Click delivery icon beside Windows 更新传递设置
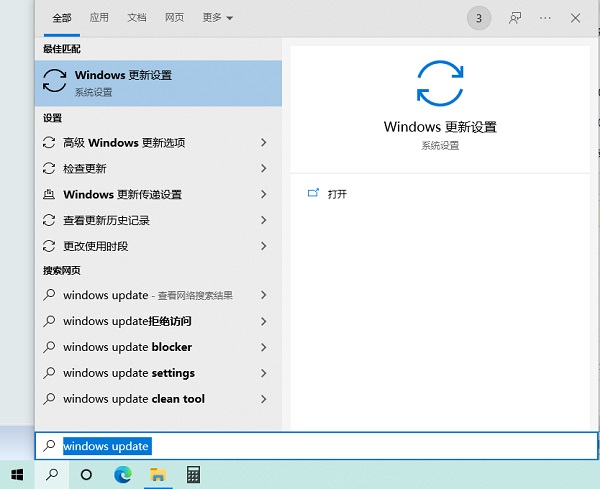The image size is (600, 489). [x=49, y=194]
